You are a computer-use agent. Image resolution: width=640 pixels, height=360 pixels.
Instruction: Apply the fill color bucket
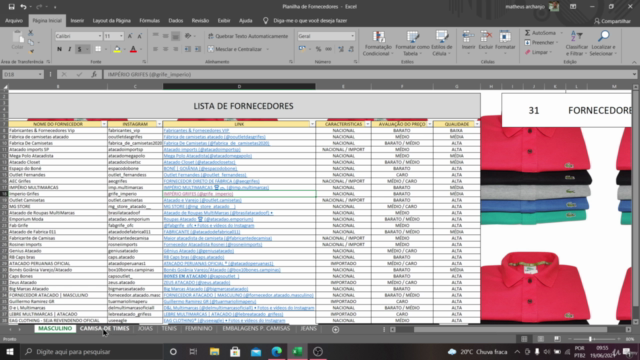pyautogui.click(x=117, y=49)
